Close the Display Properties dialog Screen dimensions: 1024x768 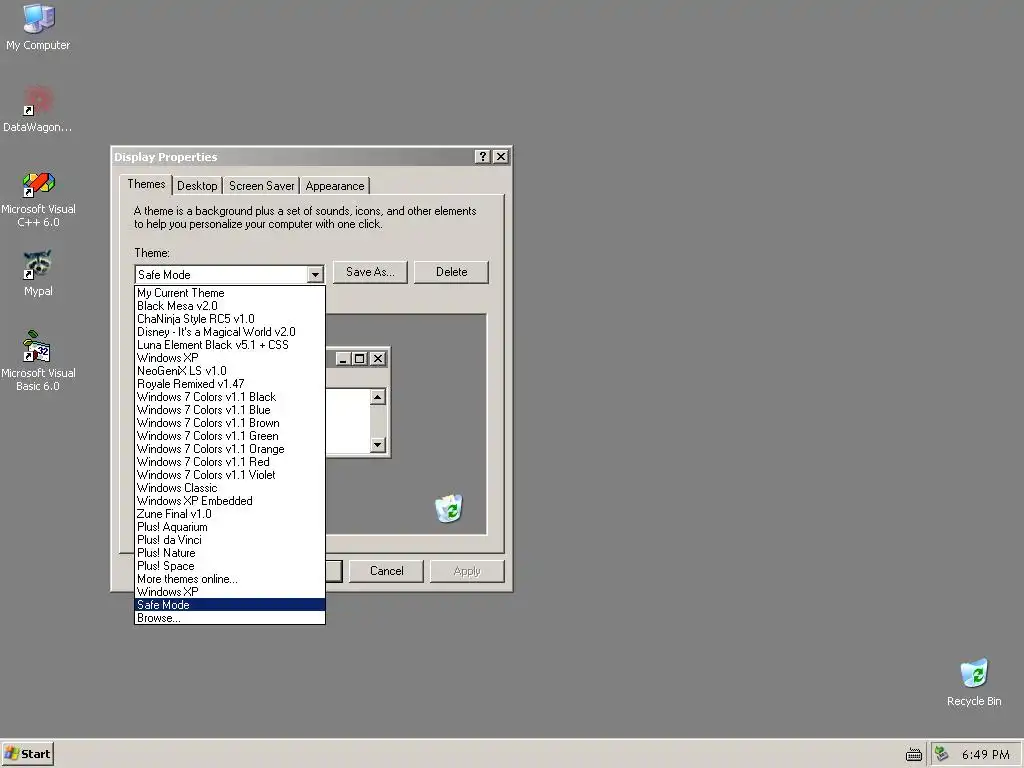tap(501, 157)
